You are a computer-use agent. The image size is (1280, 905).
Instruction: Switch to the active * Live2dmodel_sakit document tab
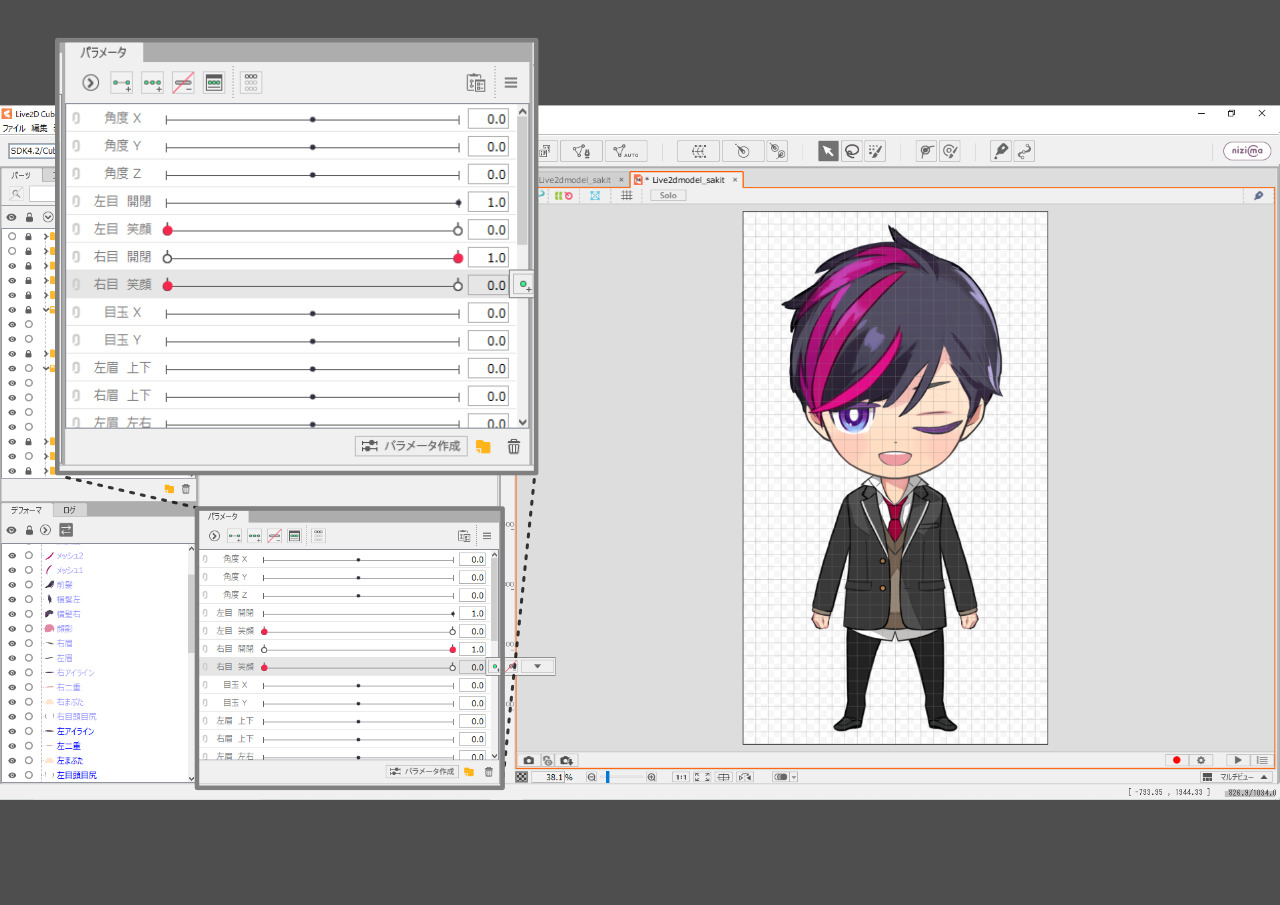688,180
